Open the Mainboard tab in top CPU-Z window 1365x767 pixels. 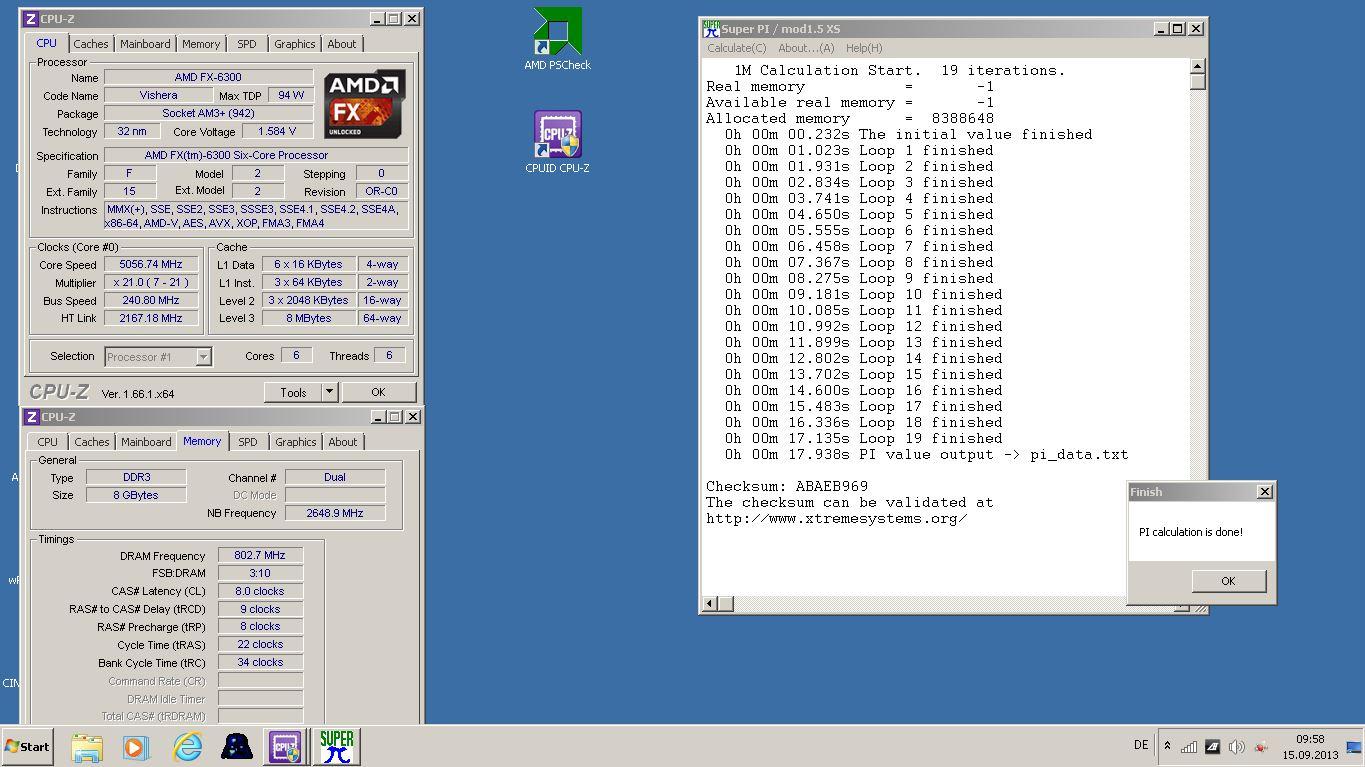coord(145,44)
